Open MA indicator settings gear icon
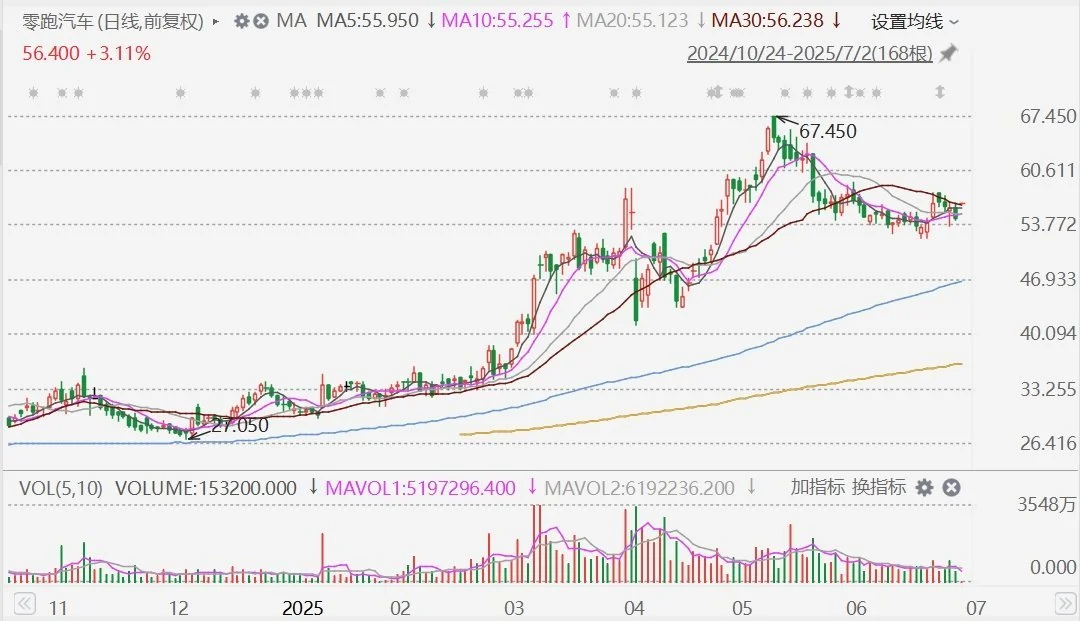The width and height of the screenshot is (1080, 621). (241, 21)
